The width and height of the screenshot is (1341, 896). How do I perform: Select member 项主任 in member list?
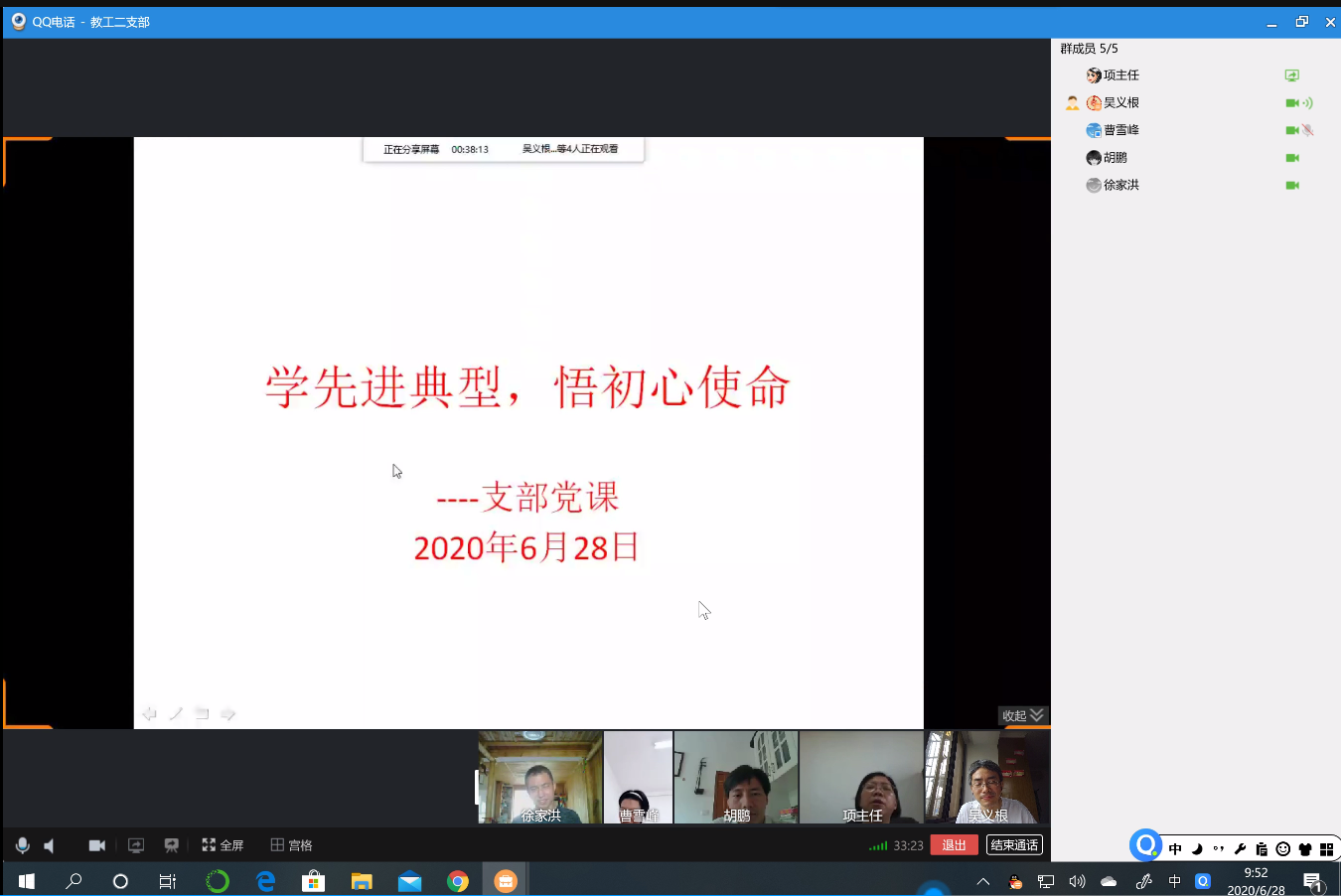tap(1120, 75)
